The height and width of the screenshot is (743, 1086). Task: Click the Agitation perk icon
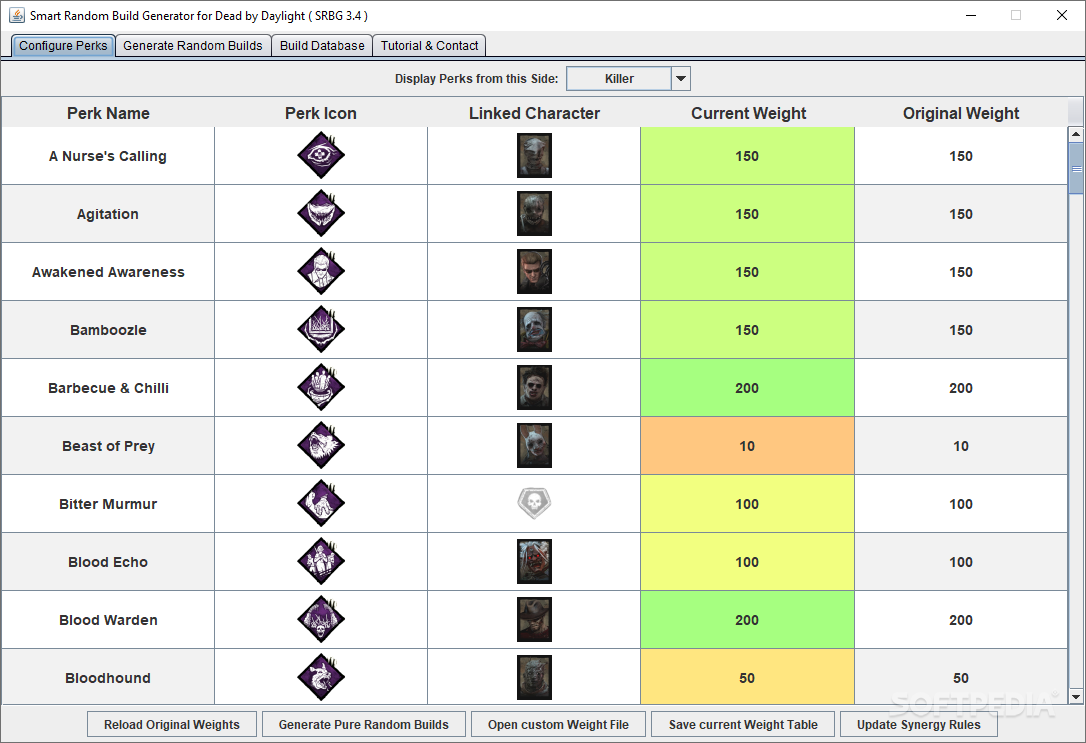click(x=321, y=213)
